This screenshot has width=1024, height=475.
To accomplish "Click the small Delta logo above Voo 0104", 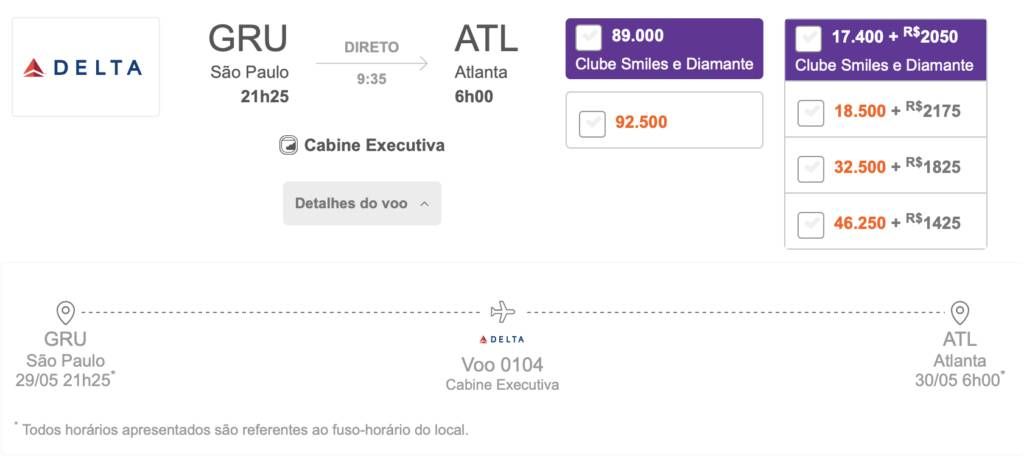I will point(502,339).
